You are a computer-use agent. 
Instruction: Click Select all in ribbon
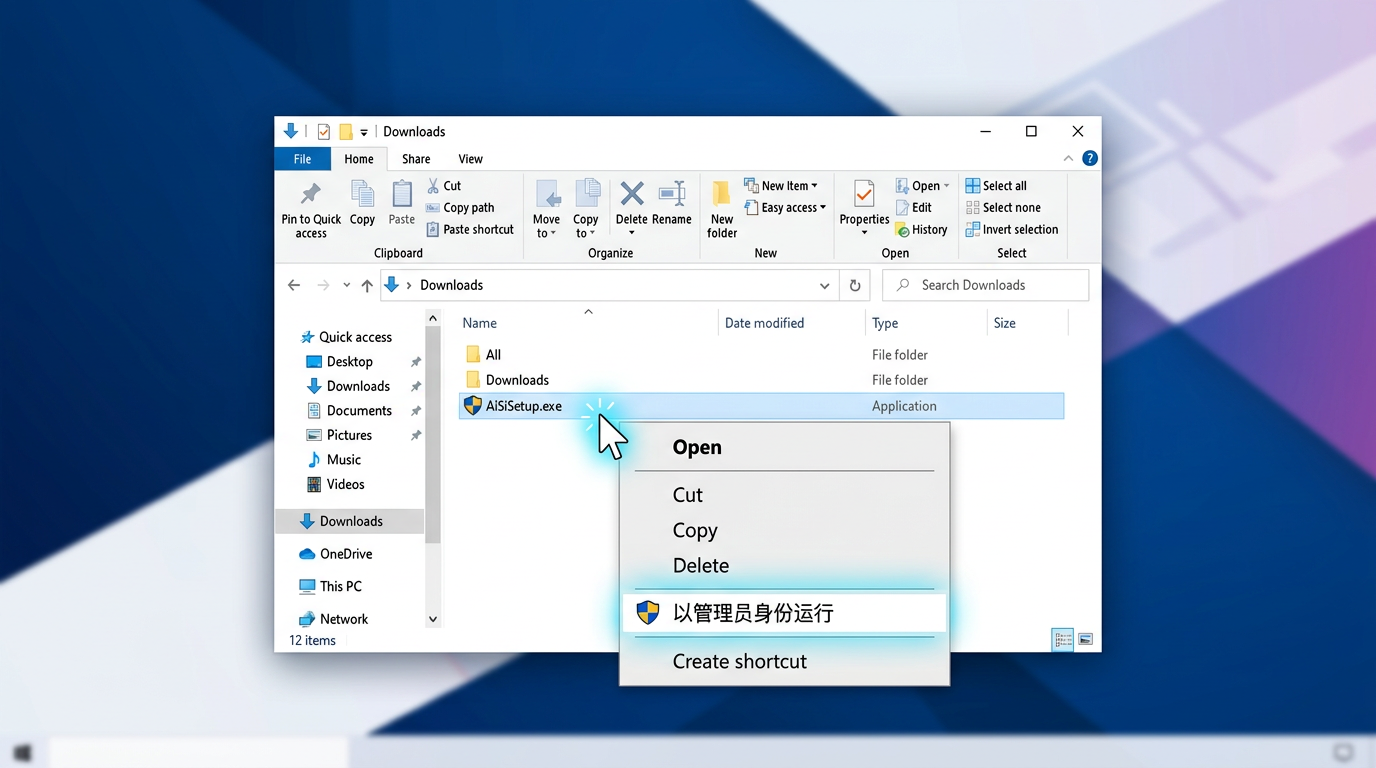(x=996, y=186)
